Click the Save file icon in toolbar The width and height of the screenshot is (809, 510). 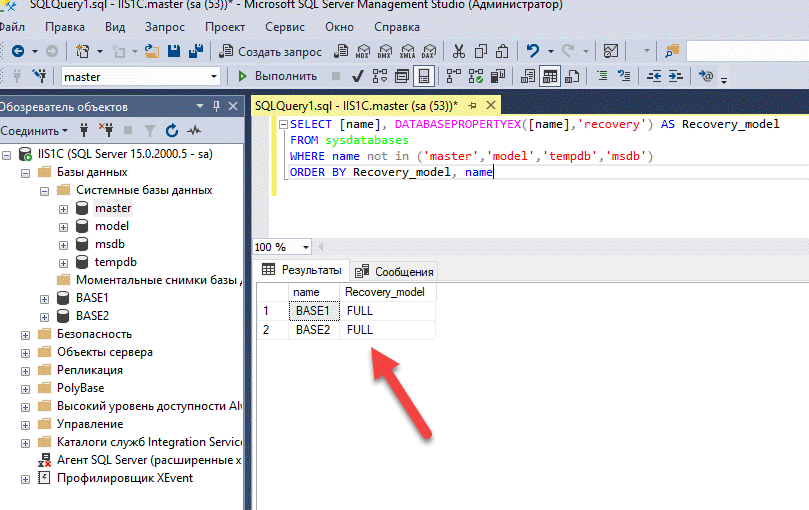(x=173, y=51)
